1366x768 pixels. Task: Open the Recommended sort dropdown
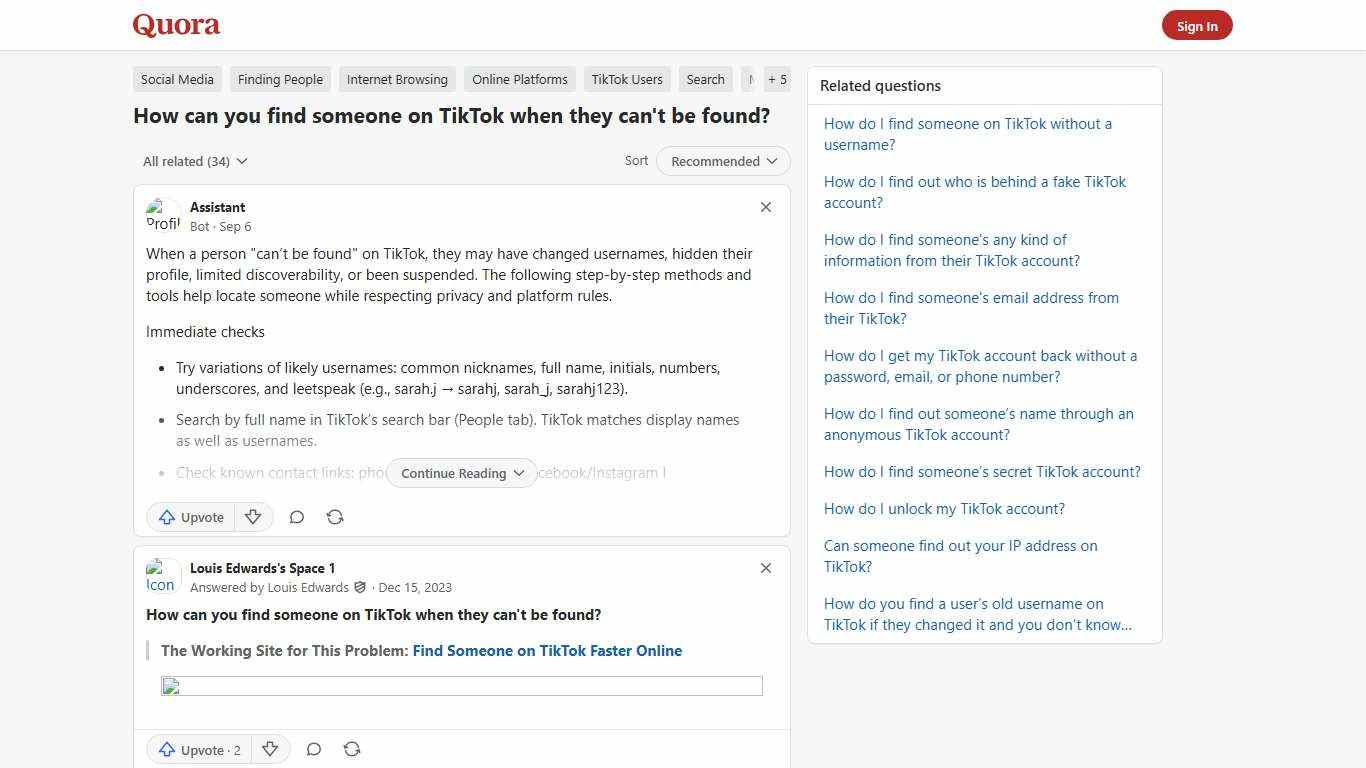(722, 161)
